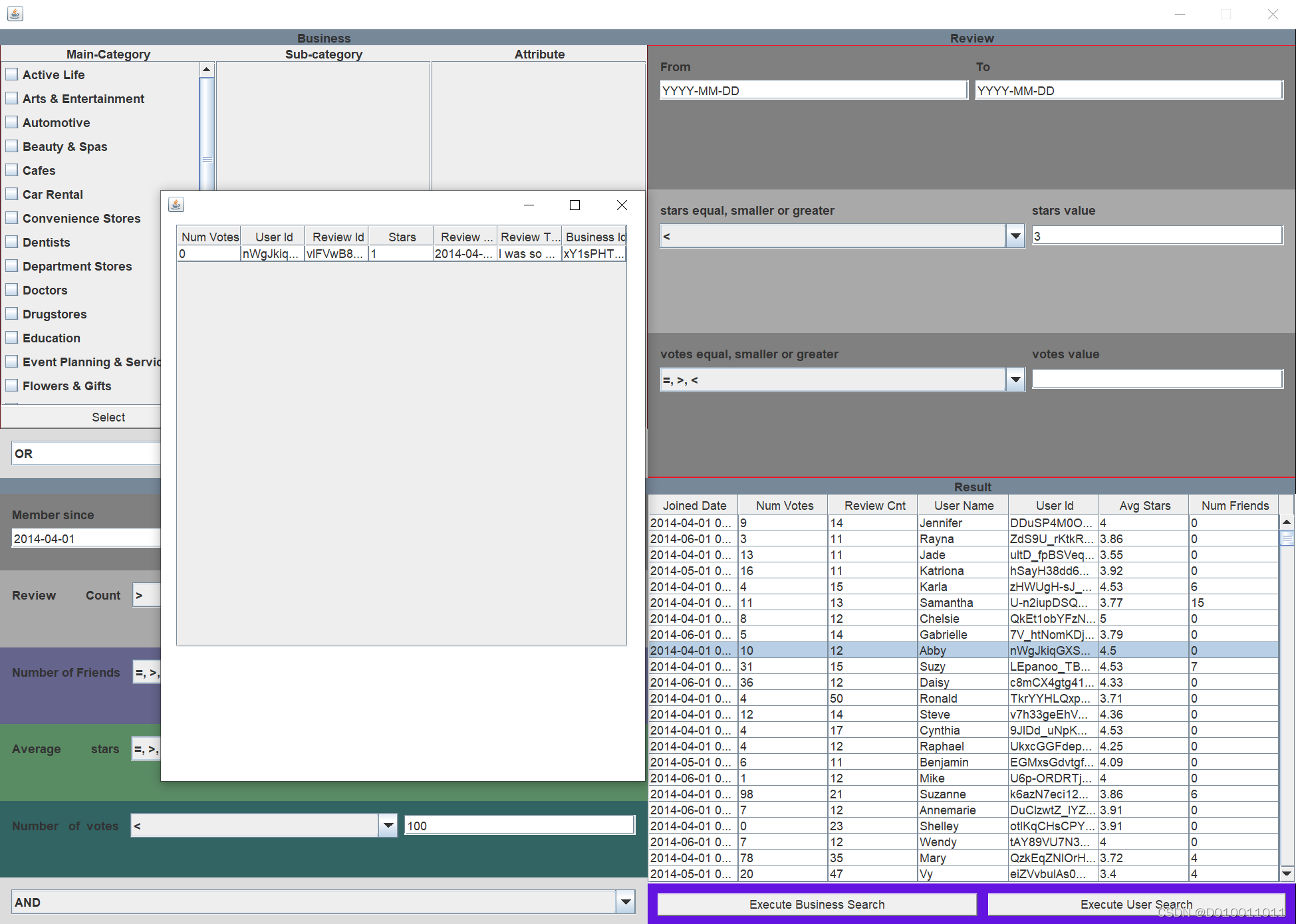Minimize the popup review window
Image resolution: width=1296 pixels, height=924 pixels.
point(529,205)
